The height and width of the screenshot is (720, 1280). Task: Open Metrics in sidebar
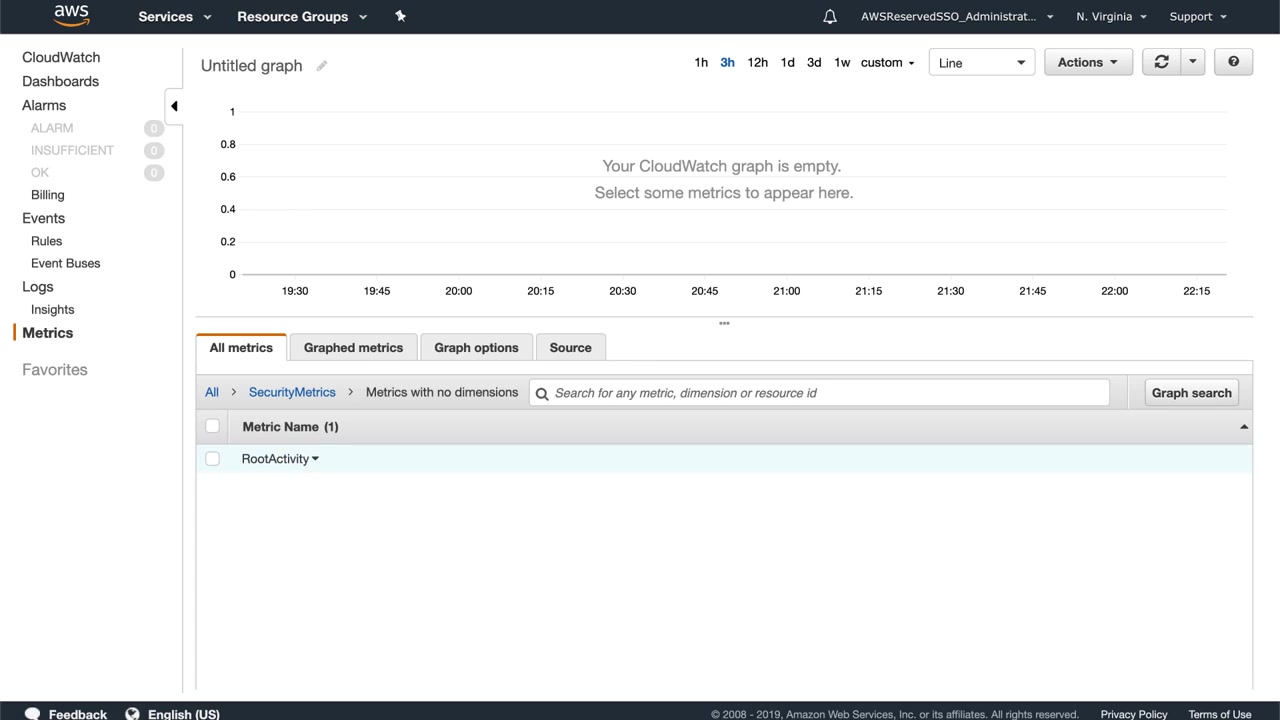coord(47,333)
